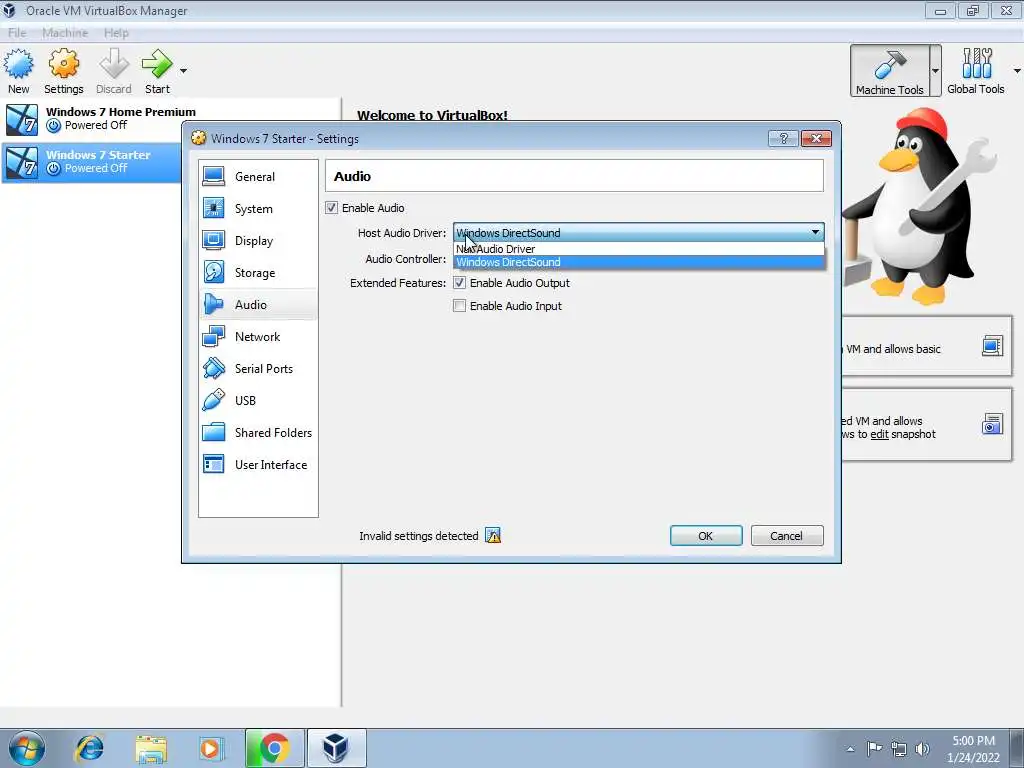Cancel the settings dialog

coord(786,536)
